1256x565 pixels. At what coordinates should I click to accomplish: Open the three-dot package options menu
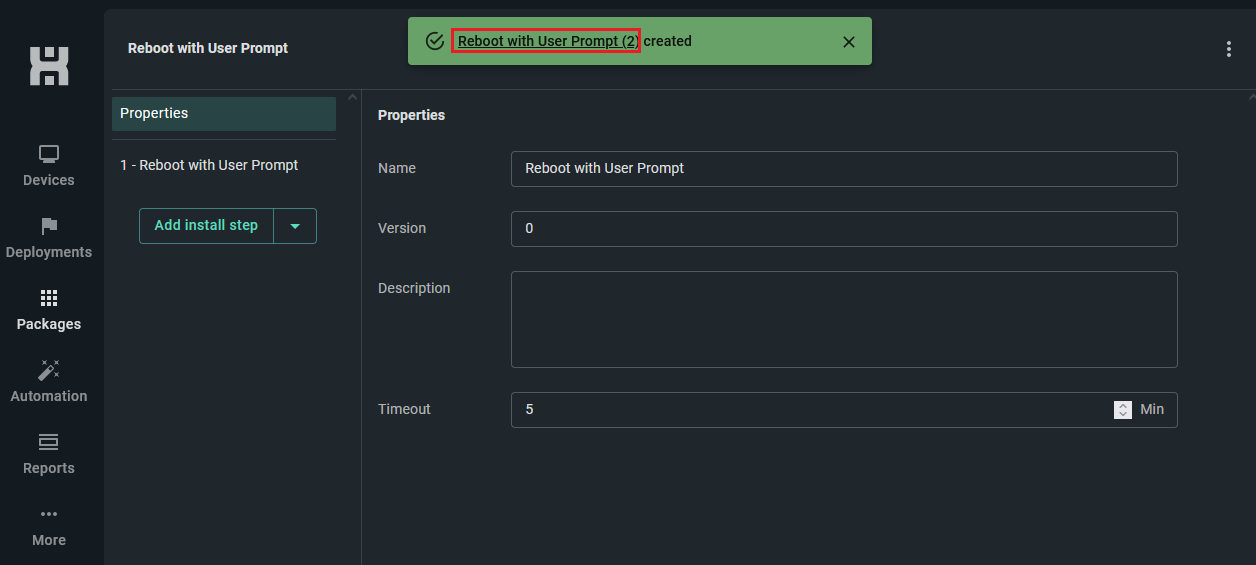point(1229,49)
